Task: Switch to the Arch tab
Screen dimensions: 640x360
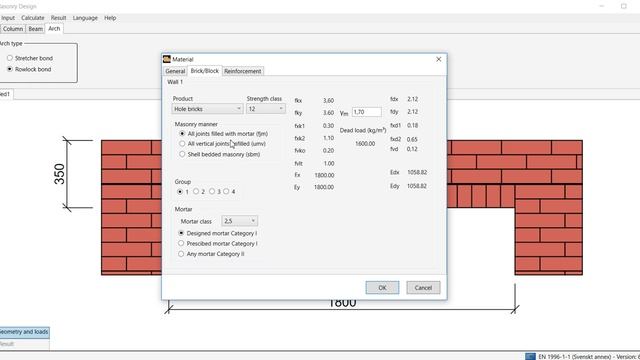Action: pyautogui.click(x=54, y=29)
